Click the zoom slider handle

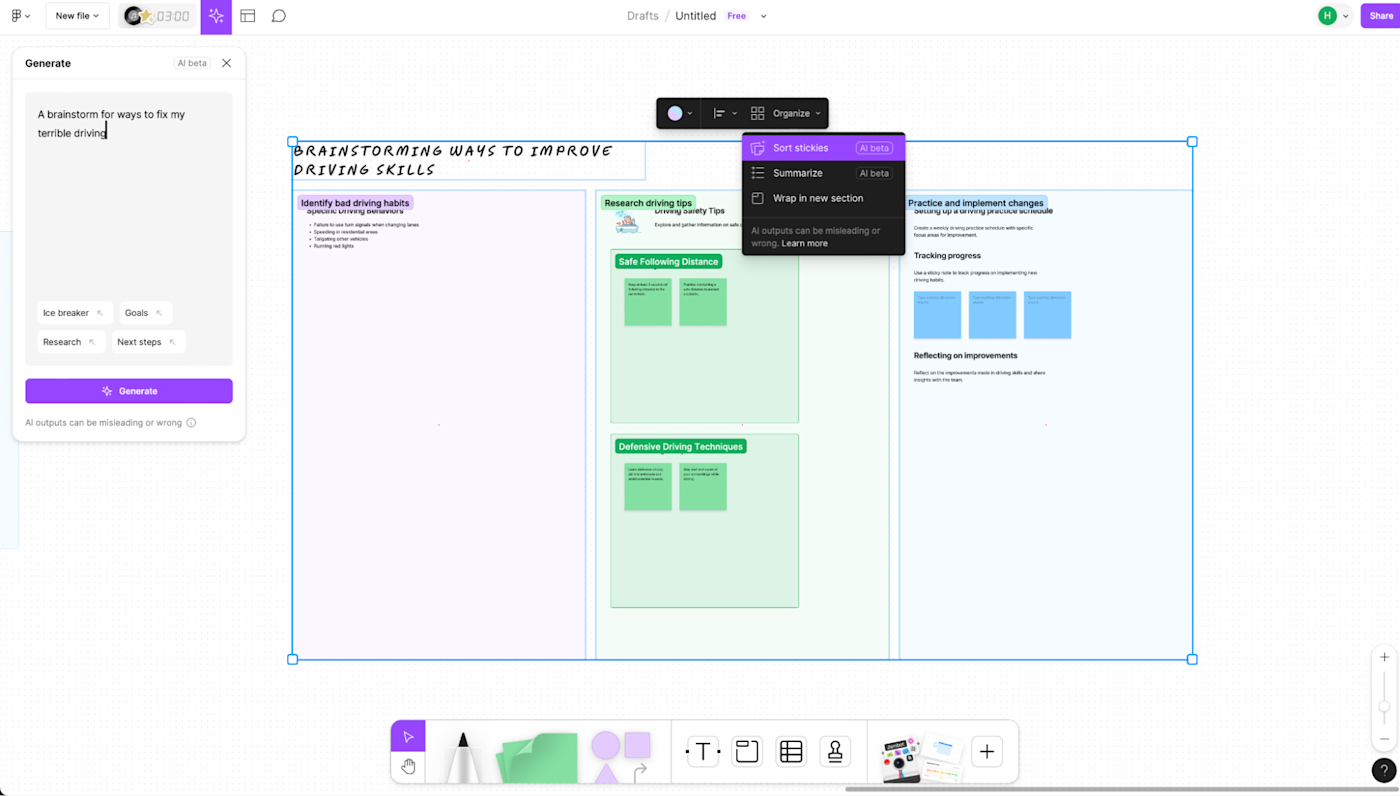[x=1384, y=707]
